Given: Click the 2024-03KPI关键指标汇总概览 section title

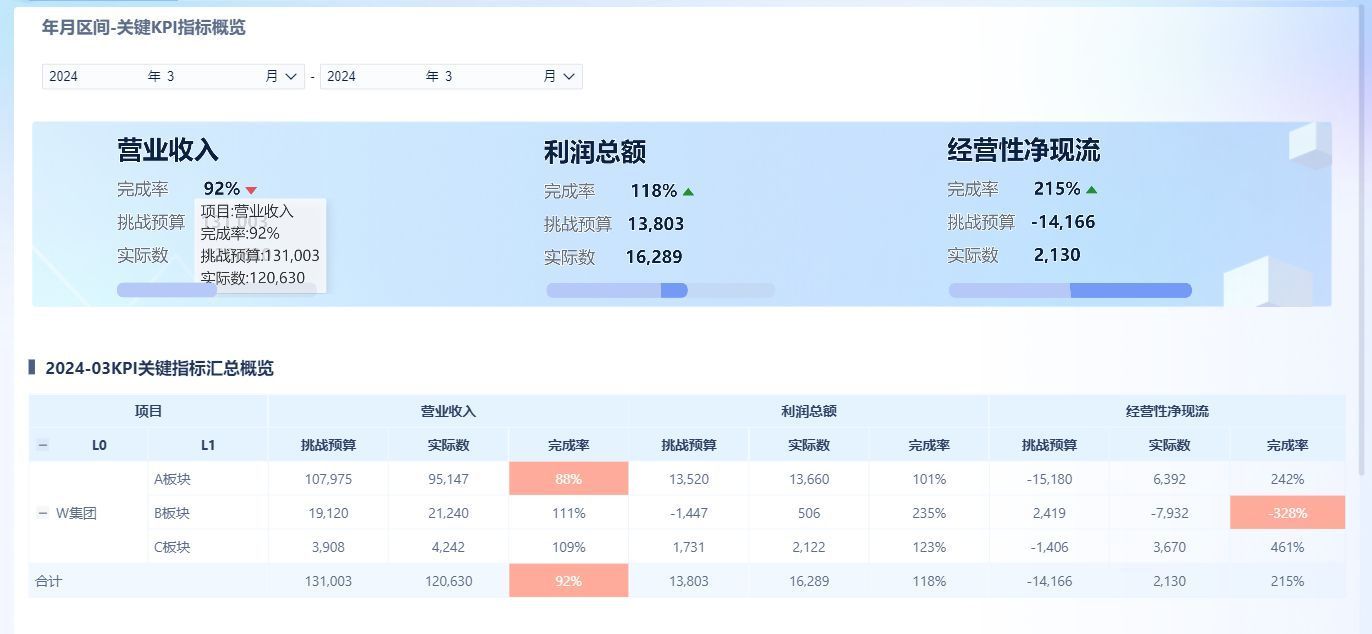Looking at the screenshot, I should (159, 368).
